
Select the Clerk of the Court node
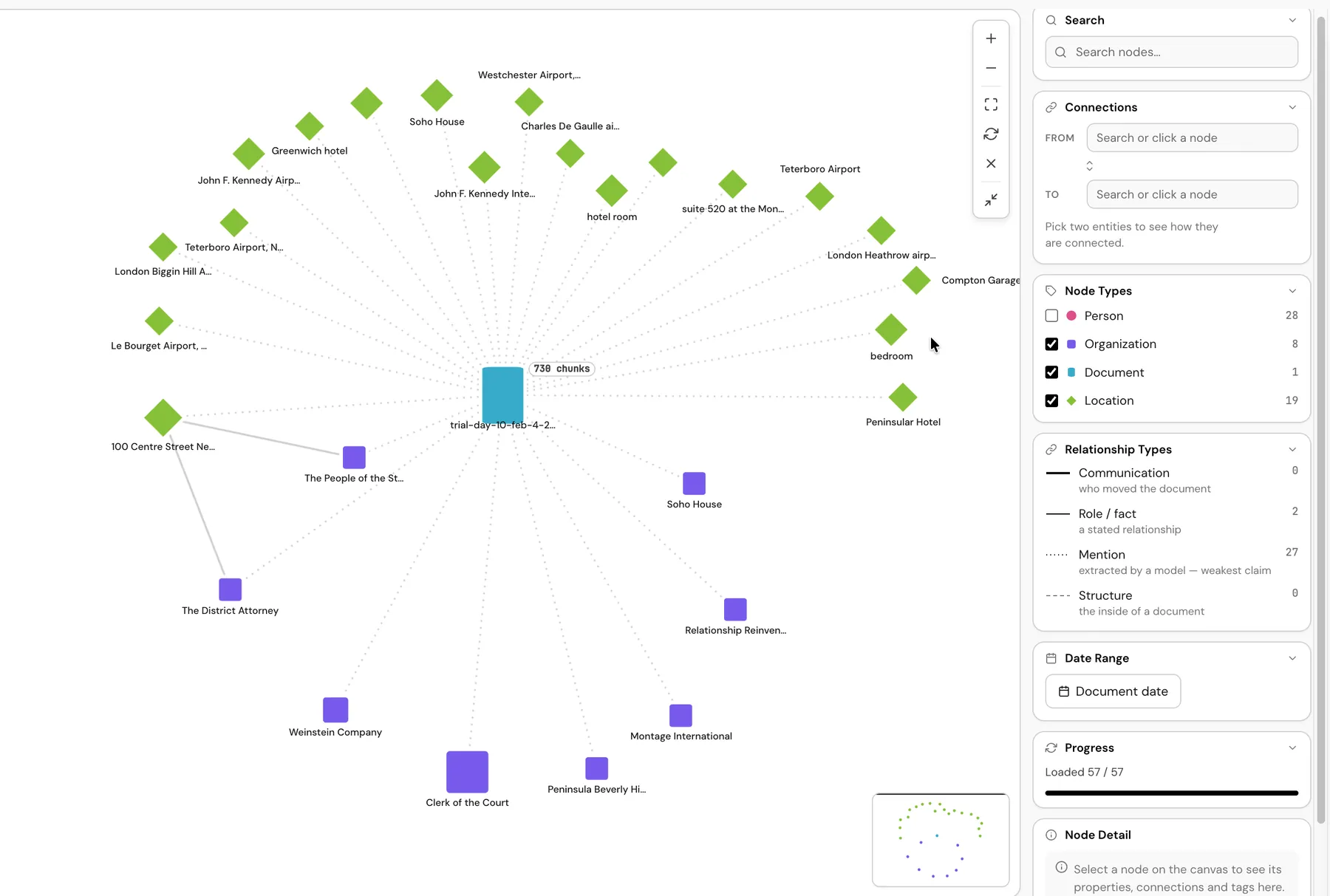[467, 772]
